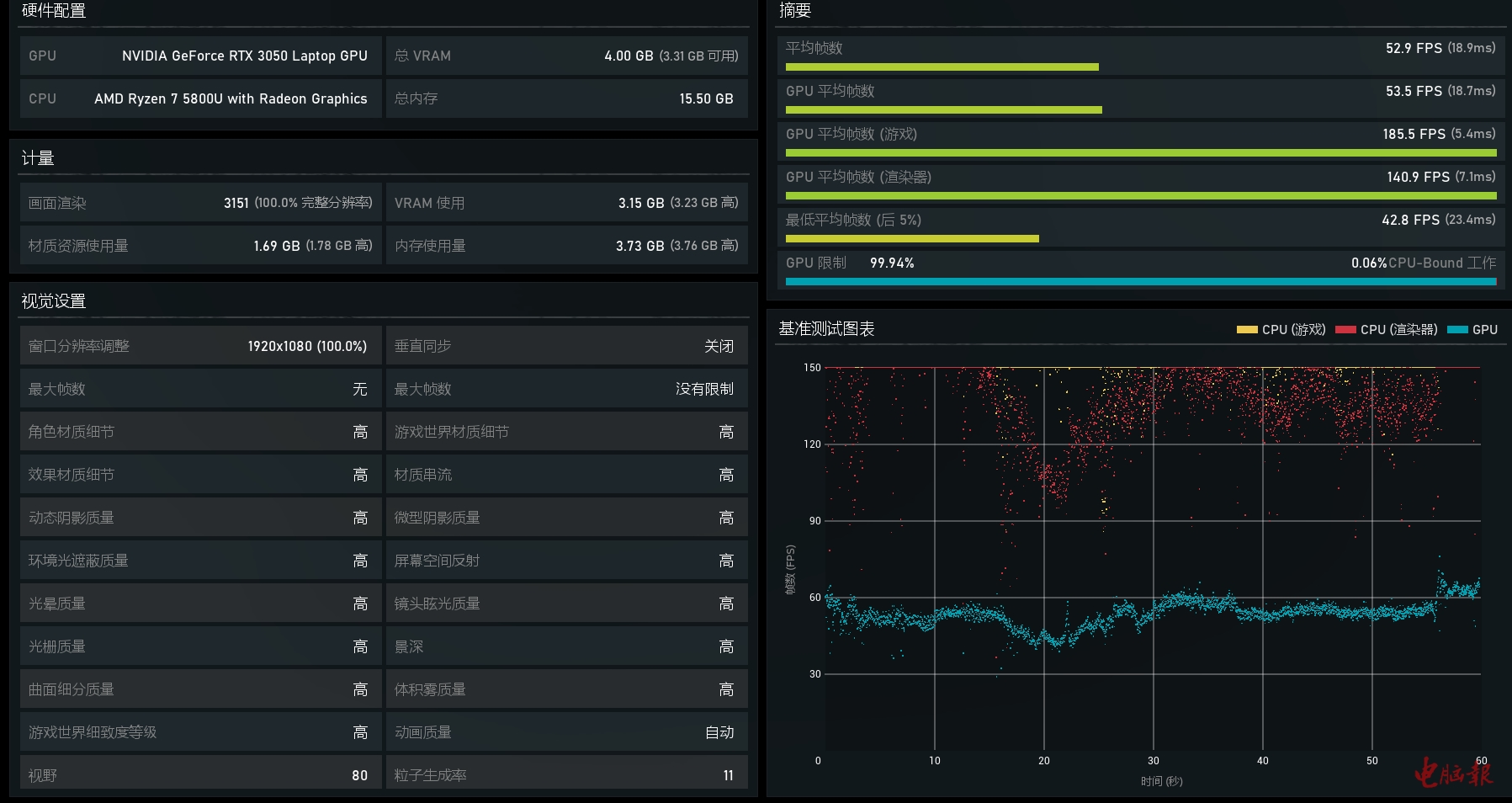Click the 硬件配置 section header
Viewport: 1512px width, 803px height.
pyautogui.click(x=54, y=11)
